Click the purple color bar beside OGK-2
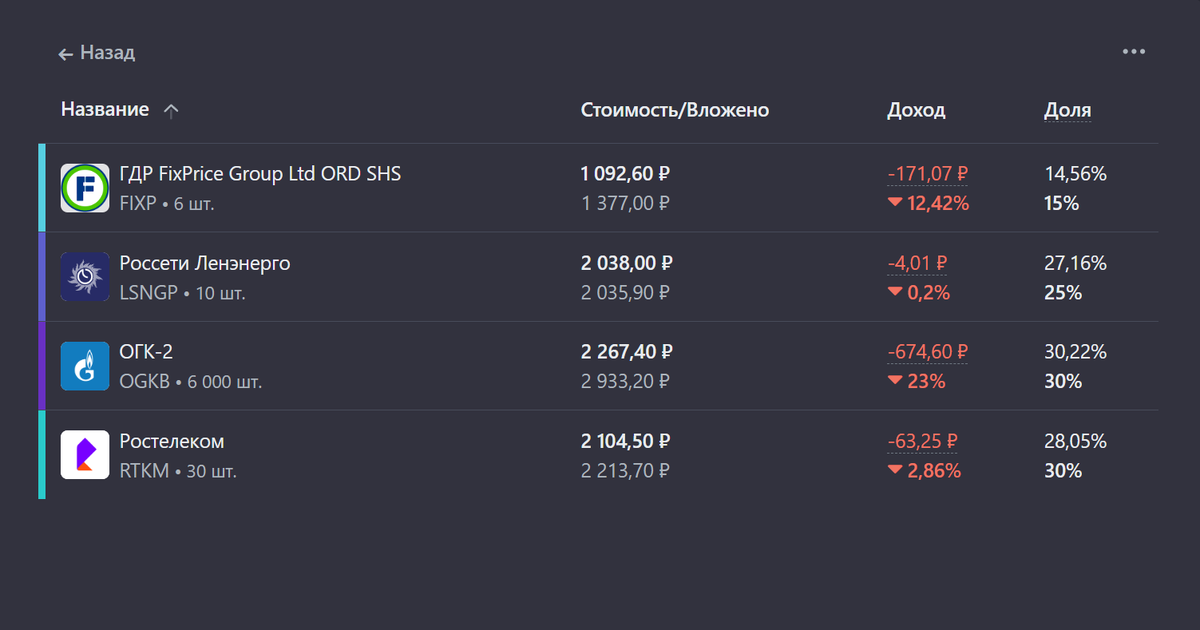Screen dimensions: 1200x630 [x=42, y=366]
